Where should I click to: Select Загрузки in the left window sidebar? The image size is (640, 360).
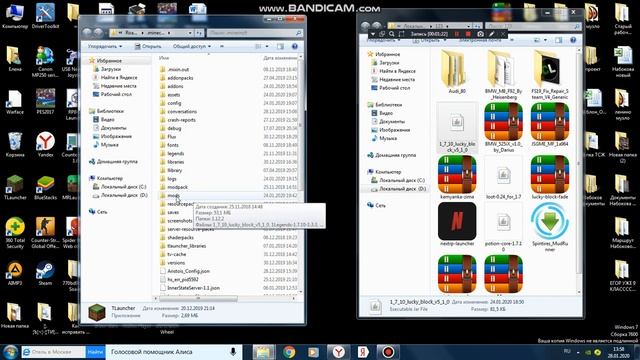point(111,69)
